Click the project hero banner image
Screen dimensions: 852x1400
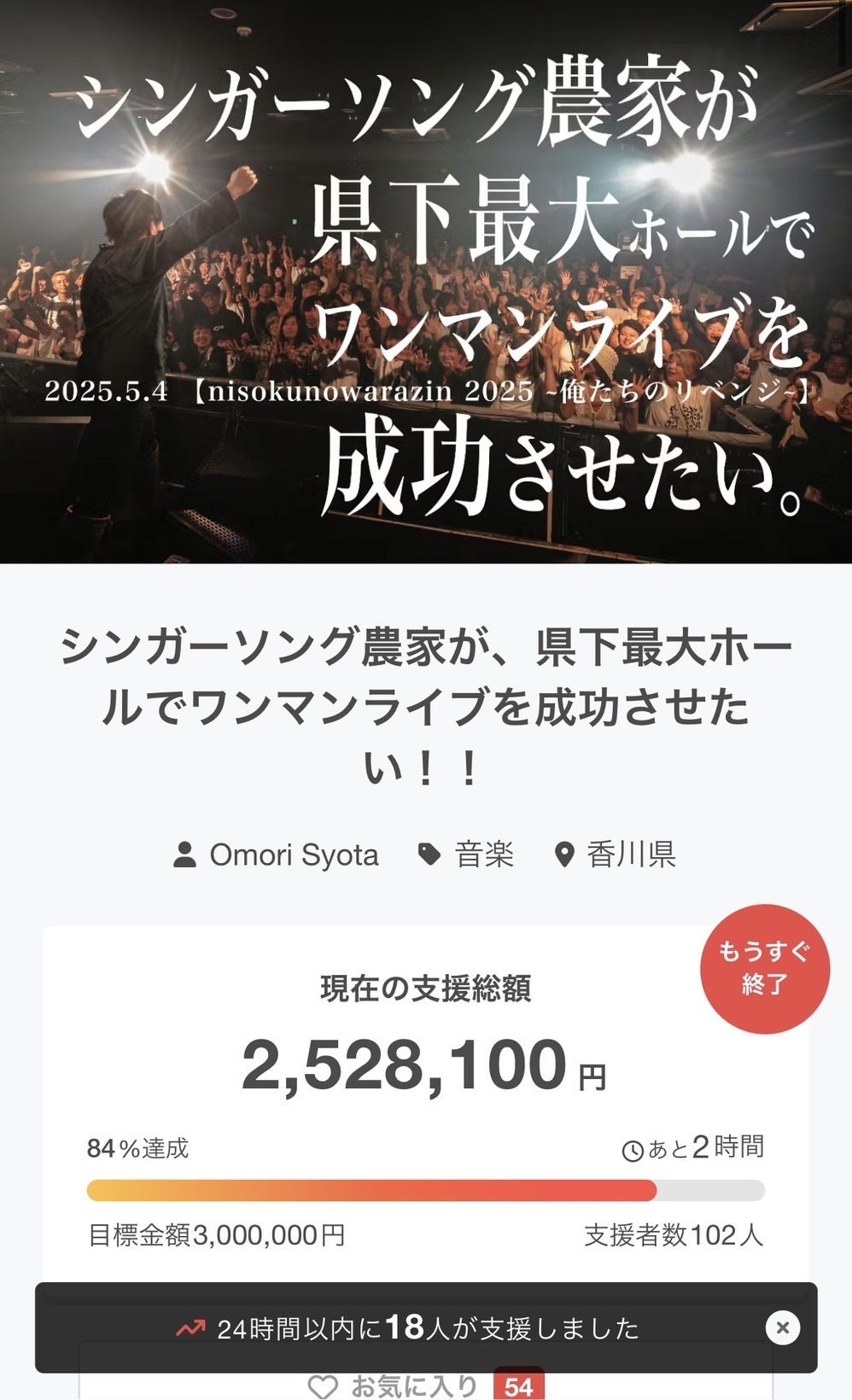426,282
